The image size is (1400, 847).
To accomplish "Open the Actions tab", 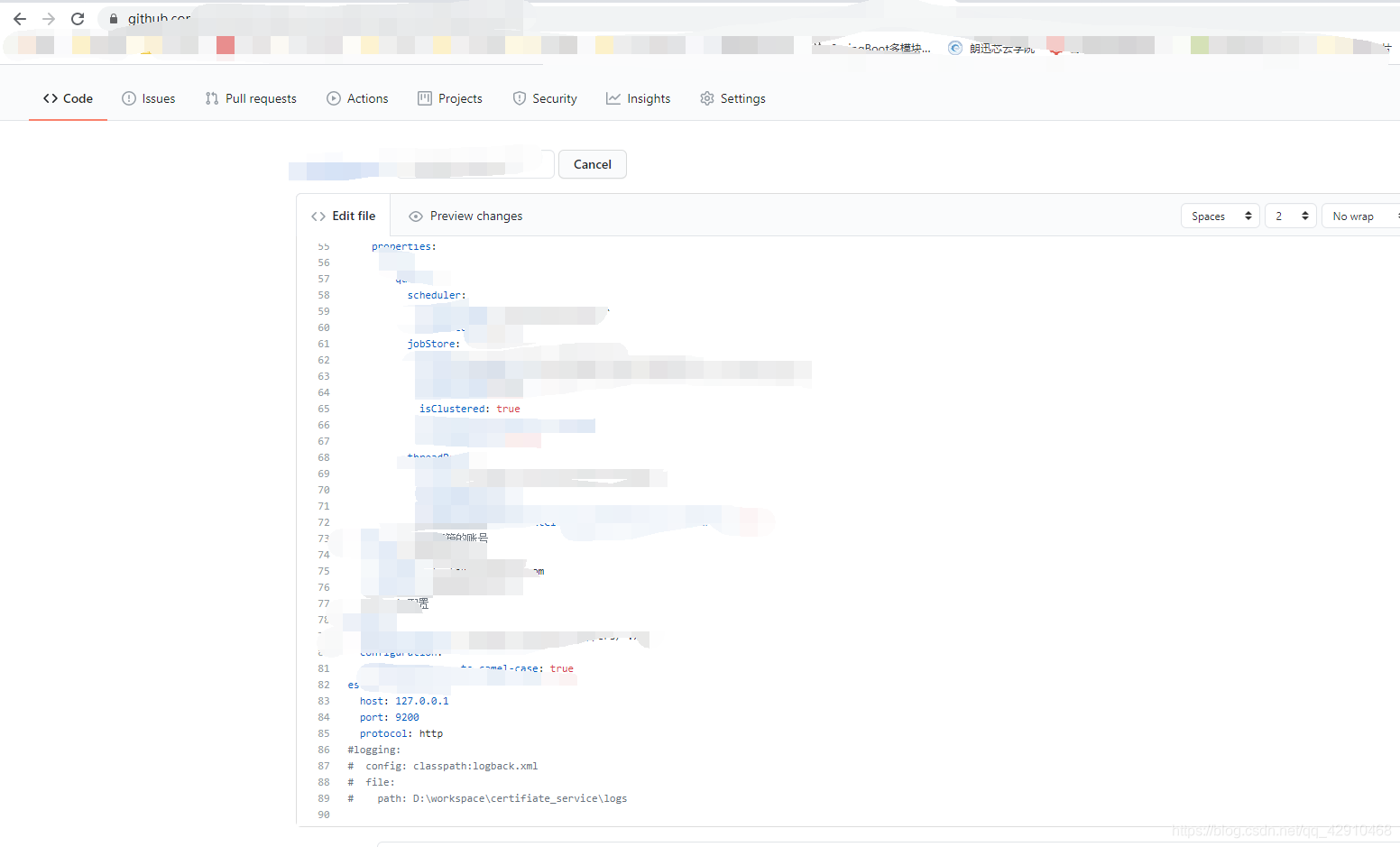I will (358, 98).
